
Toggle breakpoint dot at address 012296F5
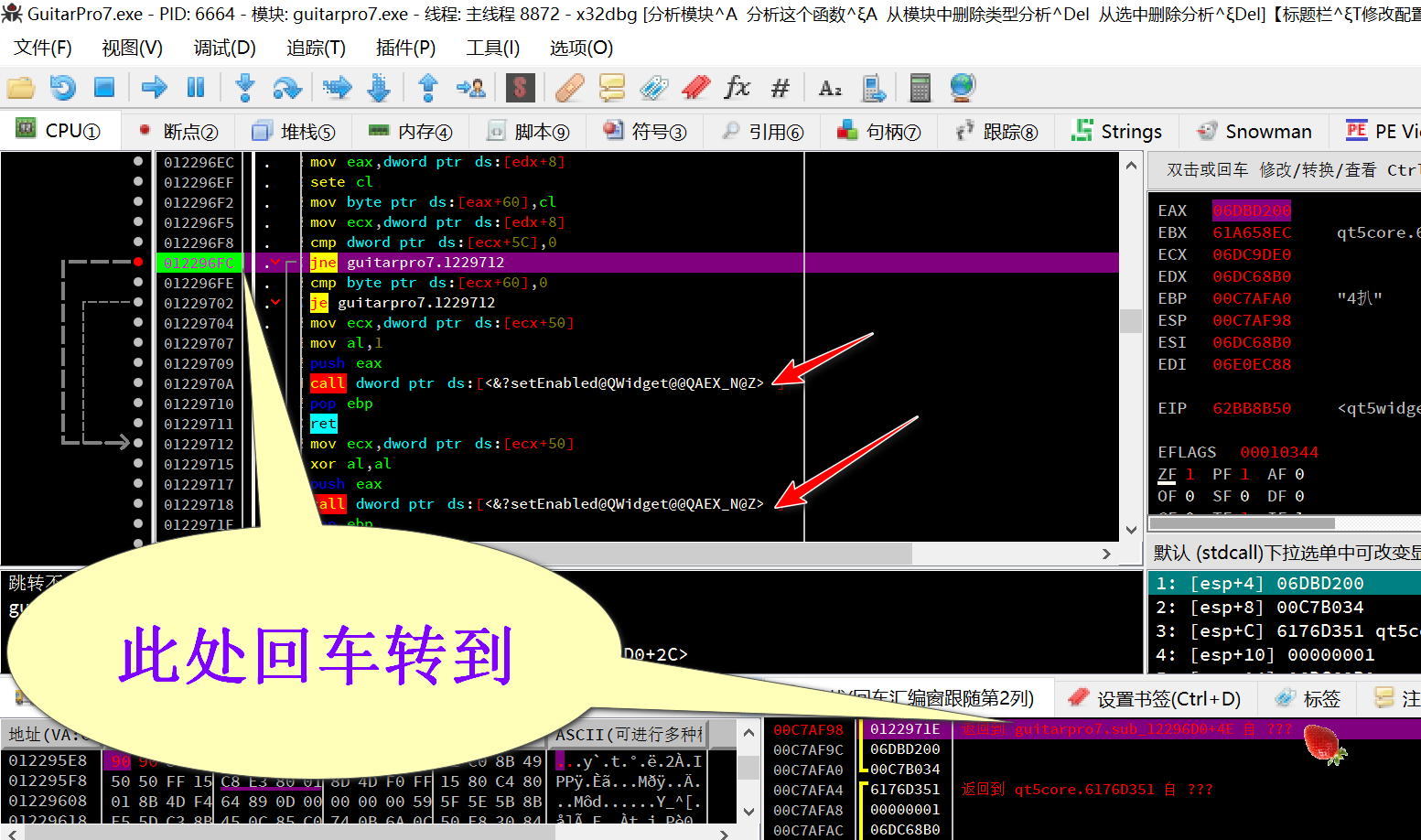[x=138, y=221]
